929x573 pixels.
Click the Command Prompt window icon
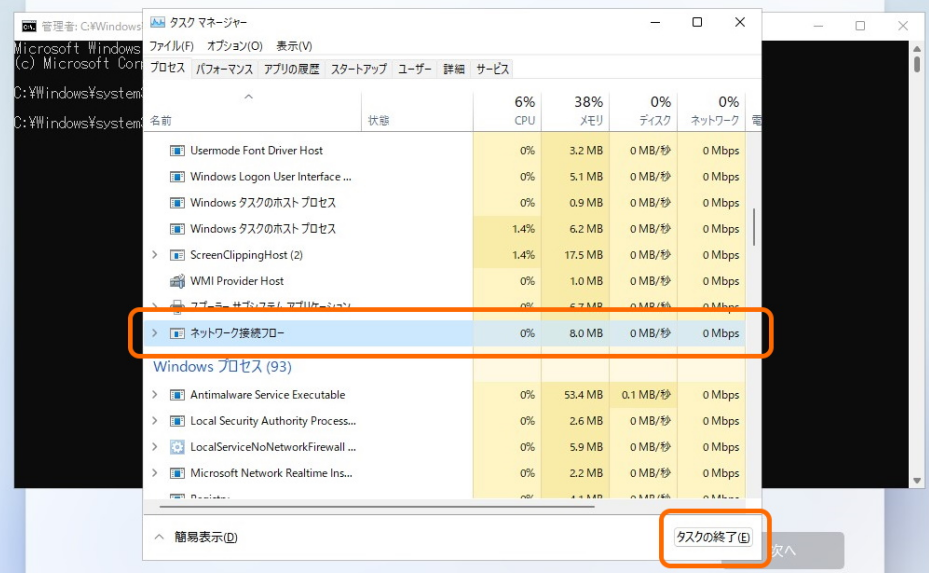click(x=28, y=26)
